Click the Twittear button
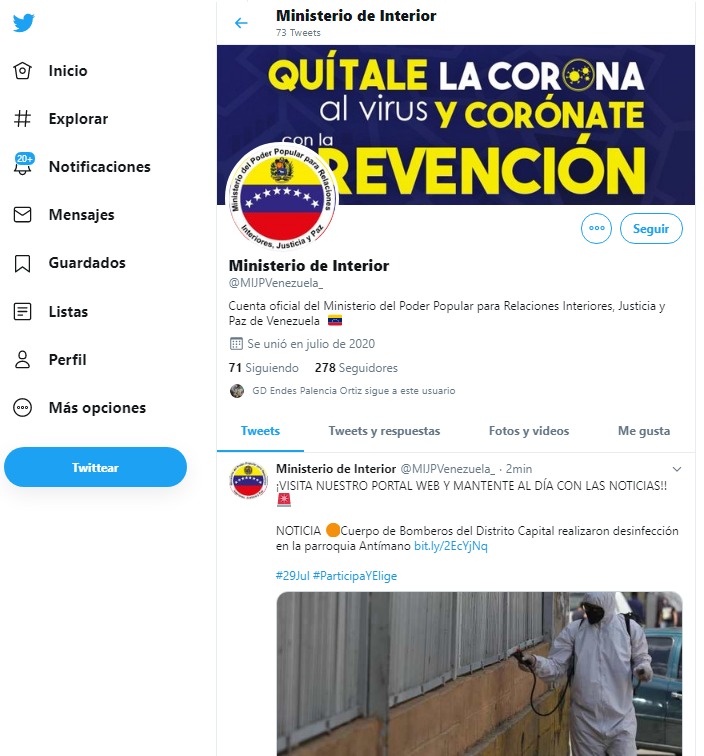Image resolution: width=704 pixels, height=756 pixels. tap(95, 467)
